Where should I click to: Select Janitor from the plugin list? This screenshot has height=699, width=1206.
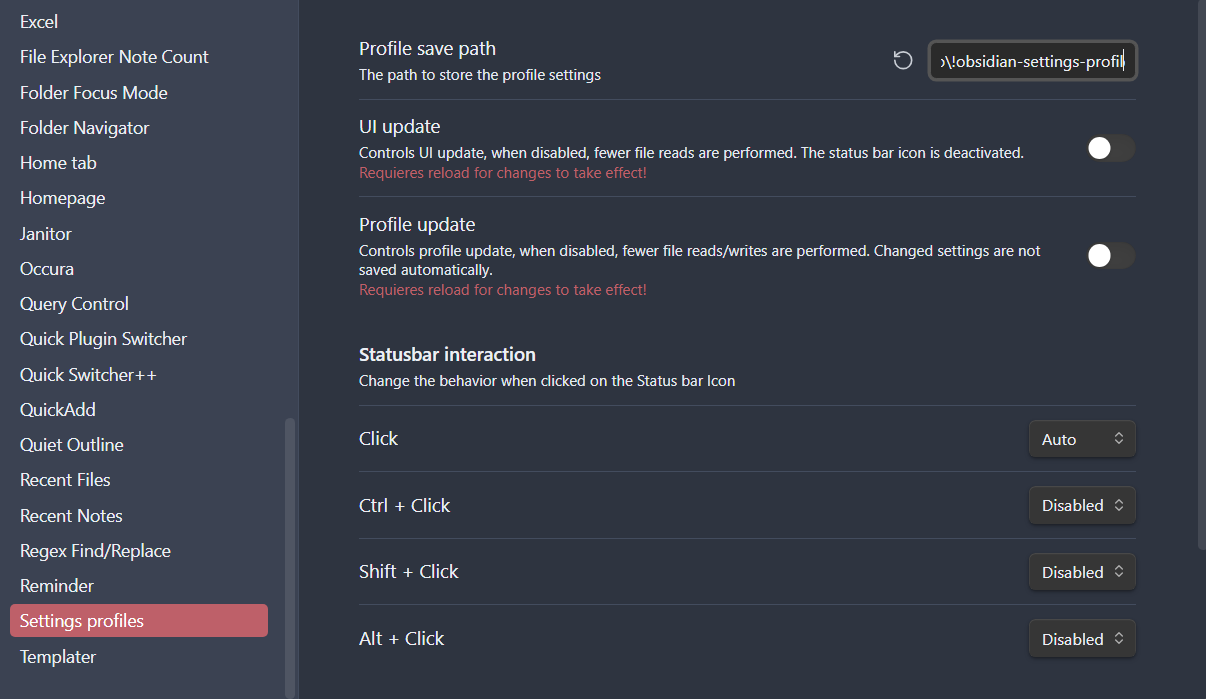tap(45, 233)
